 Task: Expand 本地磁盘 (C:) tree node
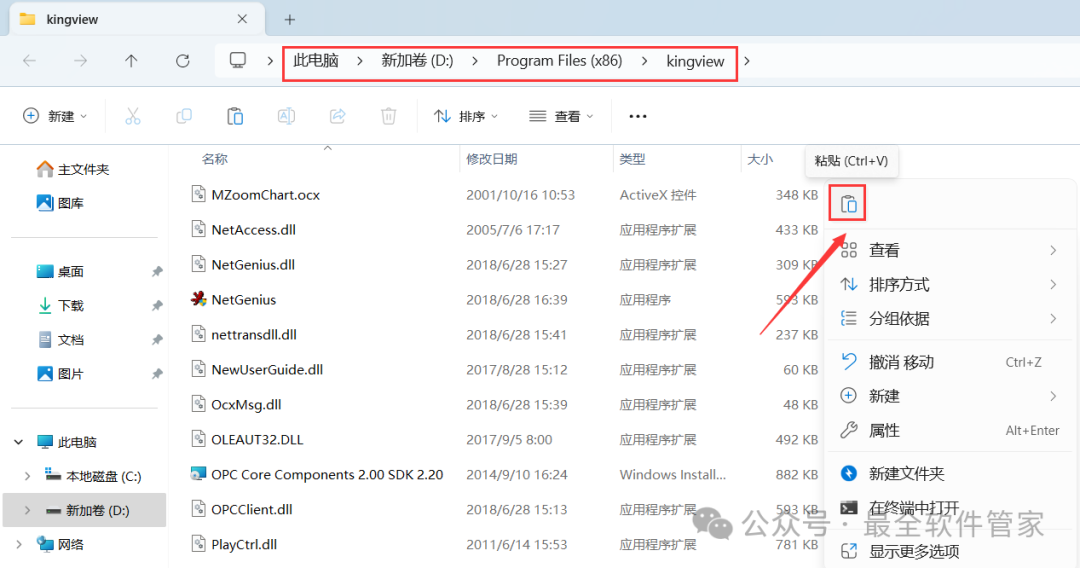pyautogui.click(x=28, y=476)
